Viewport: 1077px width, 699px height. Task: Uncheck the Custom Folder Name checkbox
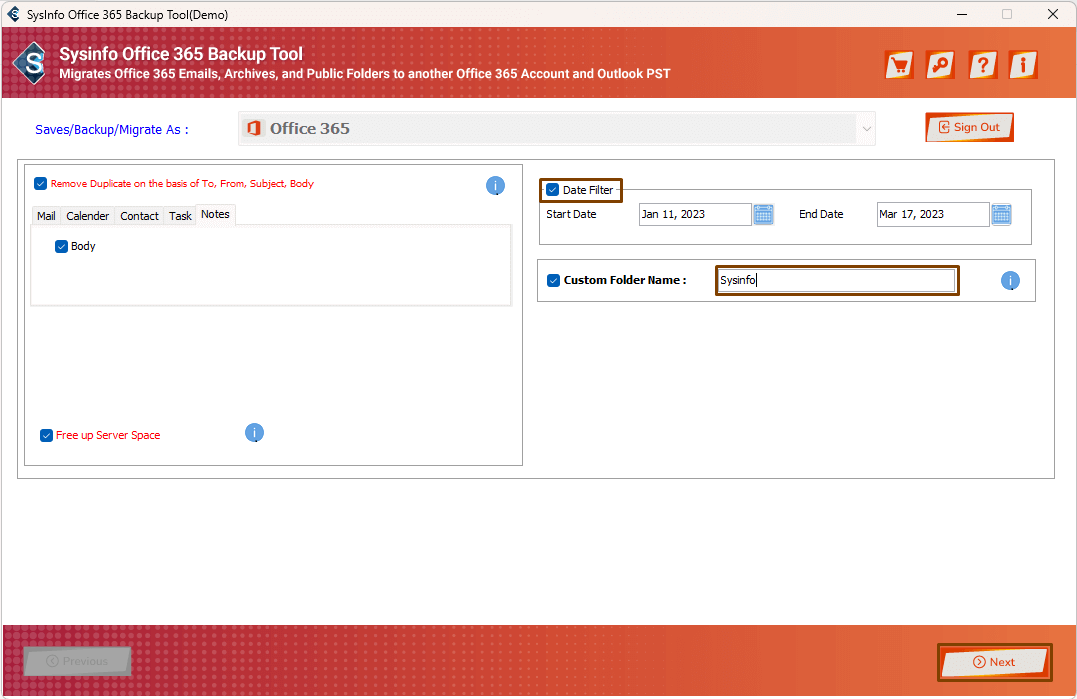click(553, 281)
